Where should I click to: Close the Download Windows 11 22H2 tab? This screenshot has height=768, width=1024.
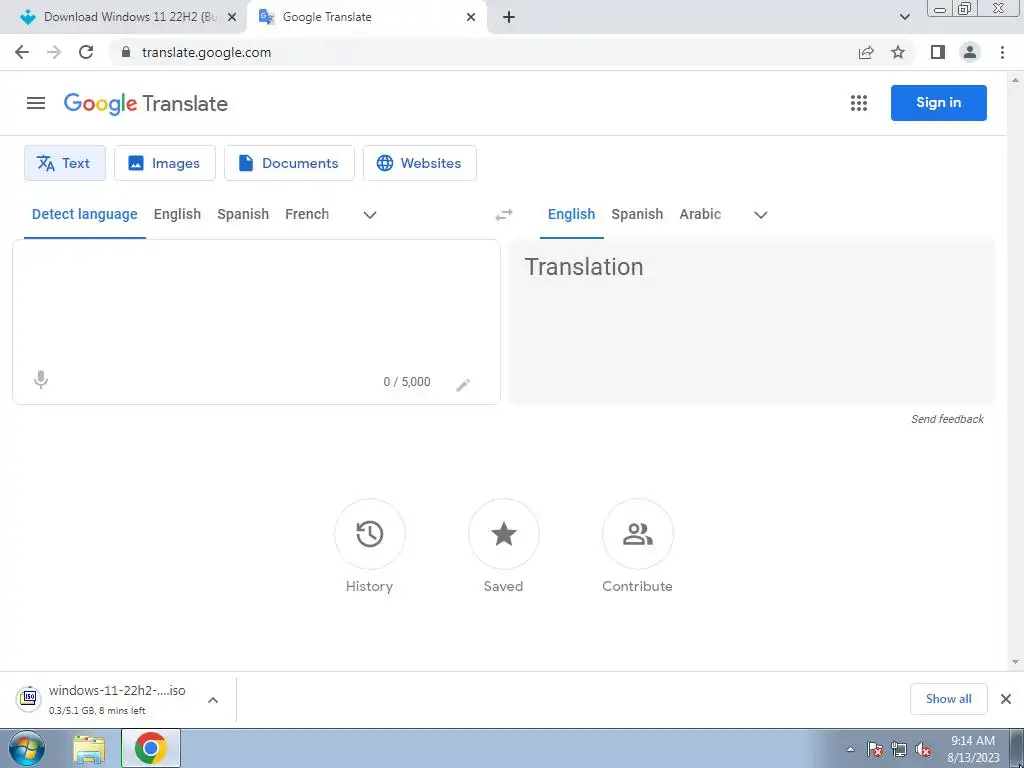point(231,17)
